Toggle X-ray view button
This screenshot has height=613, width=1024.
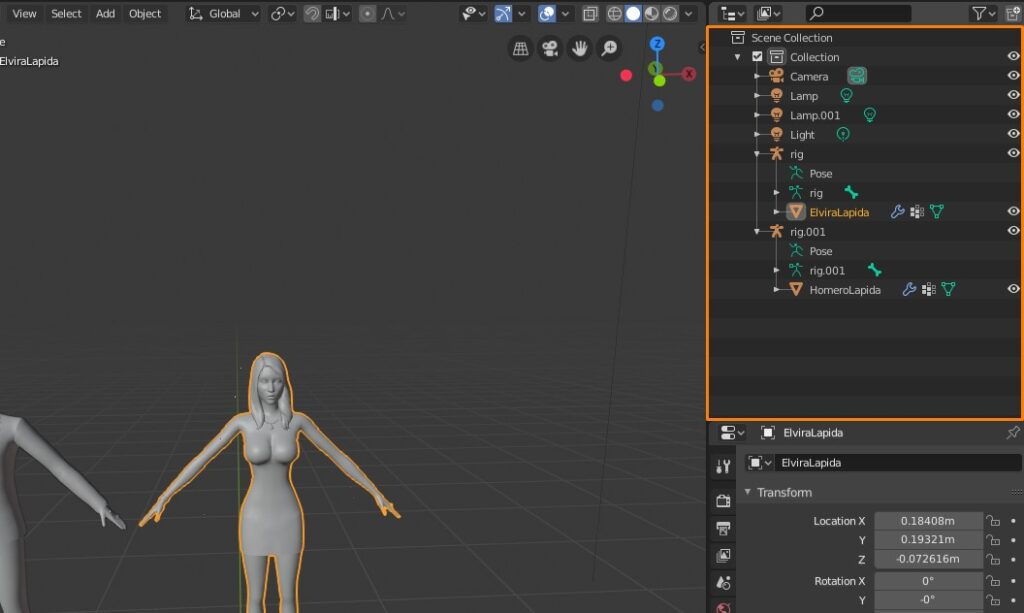(590, 13)
